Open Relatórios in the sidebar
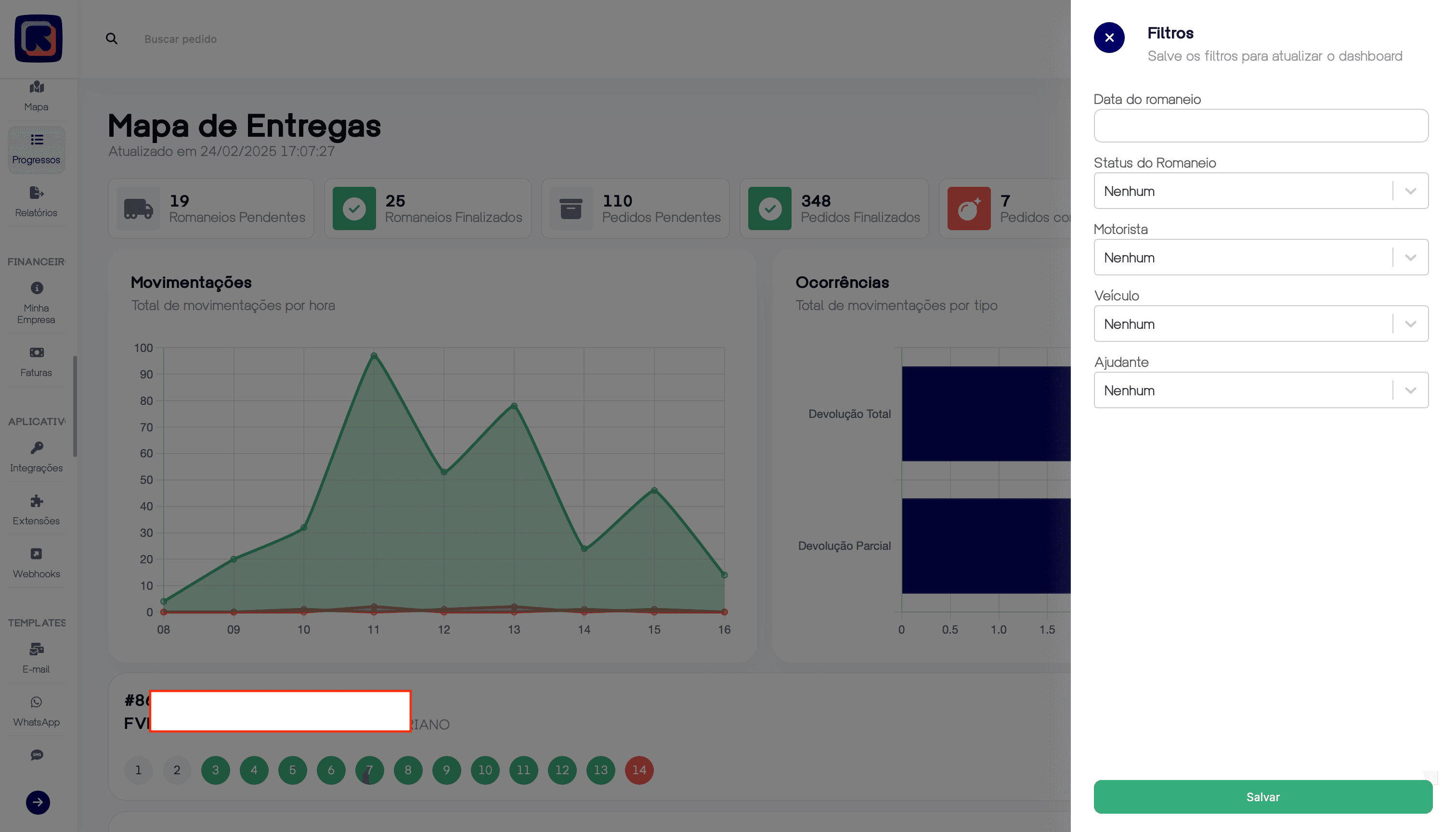 37,201
